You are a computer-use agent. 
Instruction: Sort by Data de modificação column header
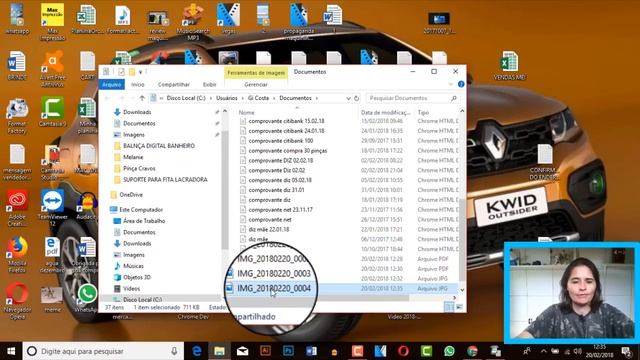click(x=386, y=112)
